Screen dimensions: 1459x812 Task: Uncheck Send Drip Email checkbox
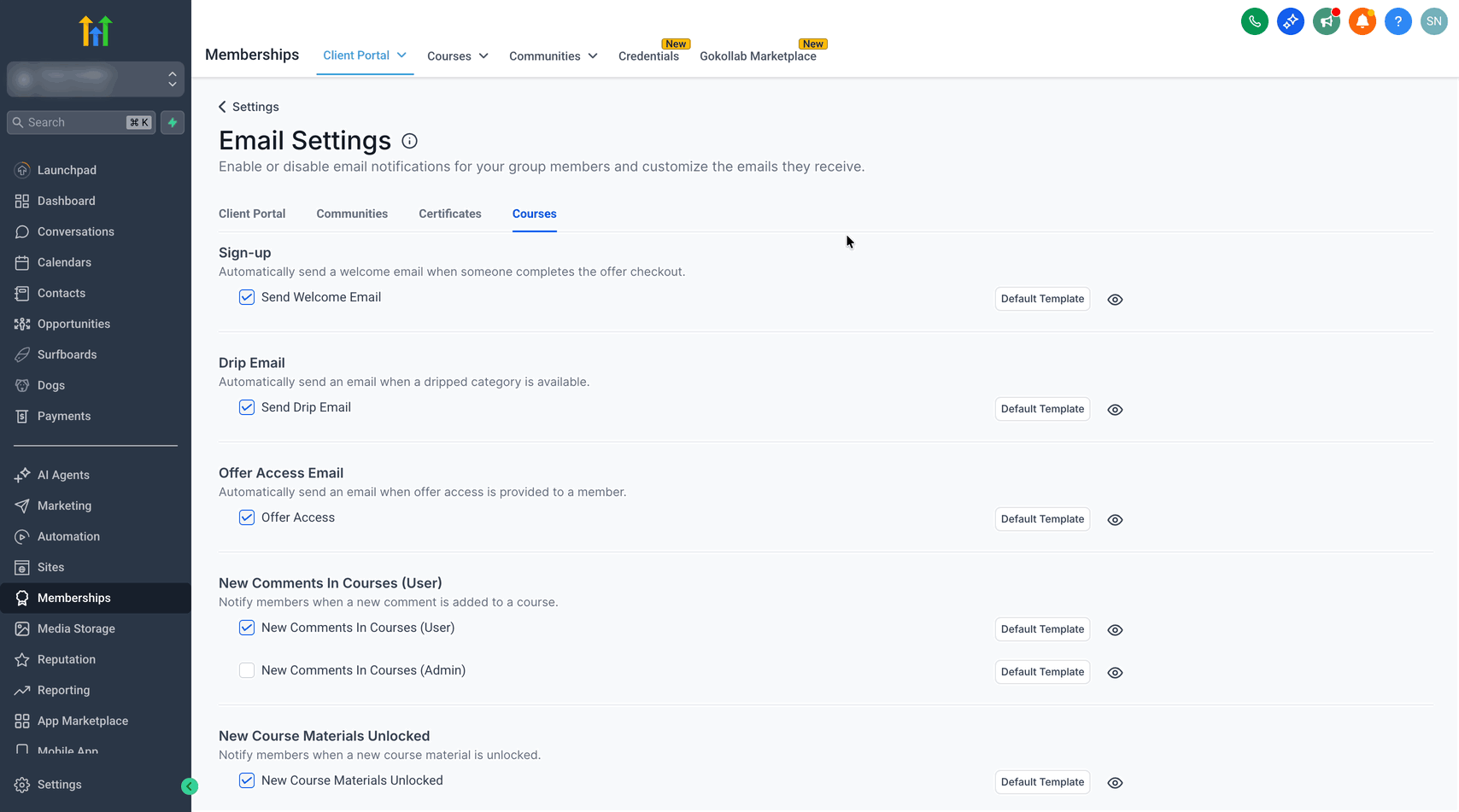tap(247, 407)
